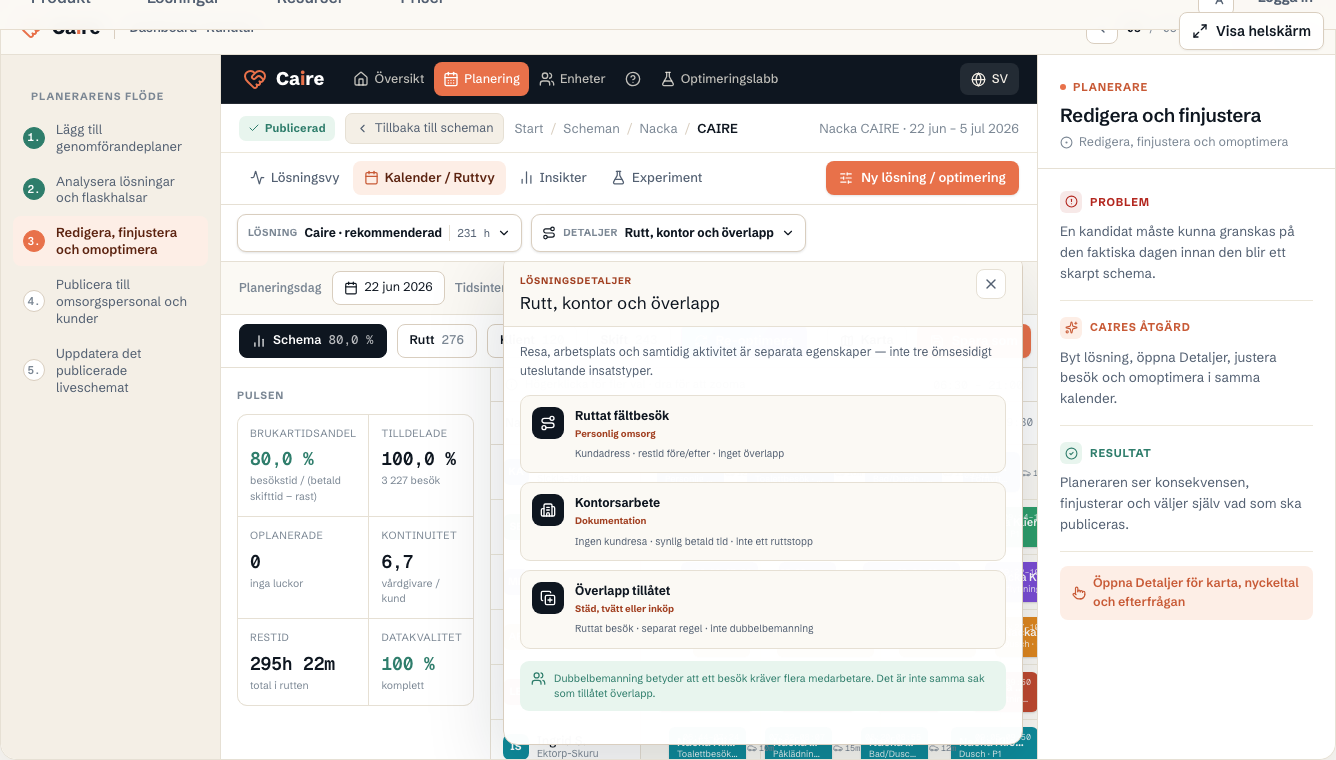This screenshot has width=1336, height=760.
Task: Click the route icon on Ruttat fältbesök card
Action: [548, 423]
